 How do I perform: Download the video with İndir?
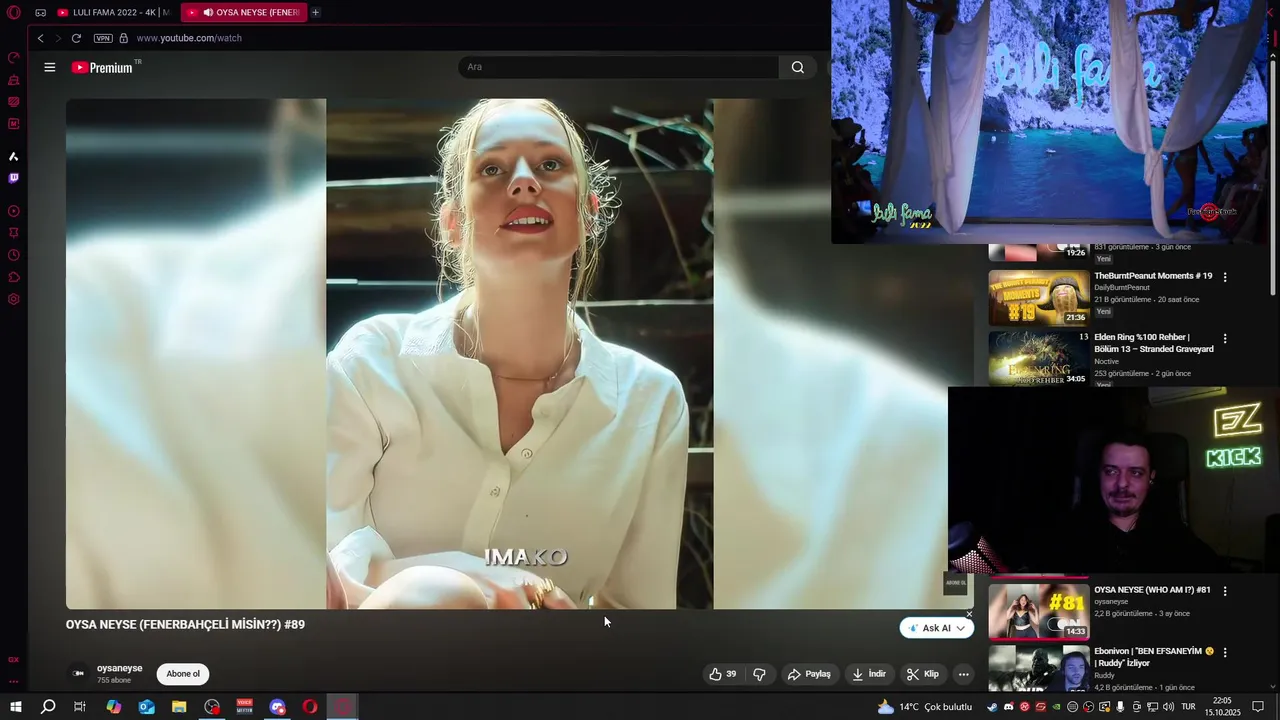[868, 674]
